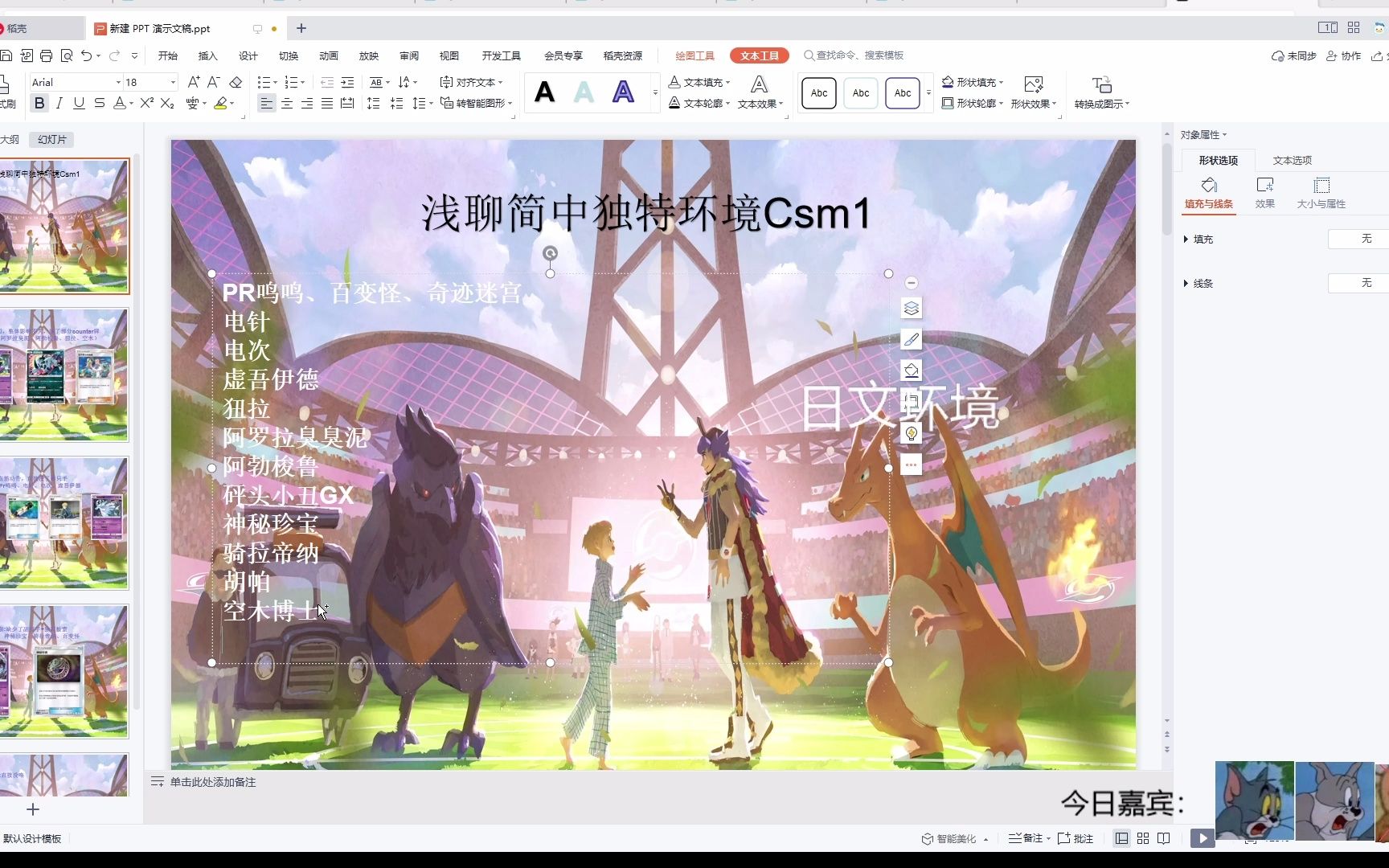Decrease indent level icon

point(327,82)
